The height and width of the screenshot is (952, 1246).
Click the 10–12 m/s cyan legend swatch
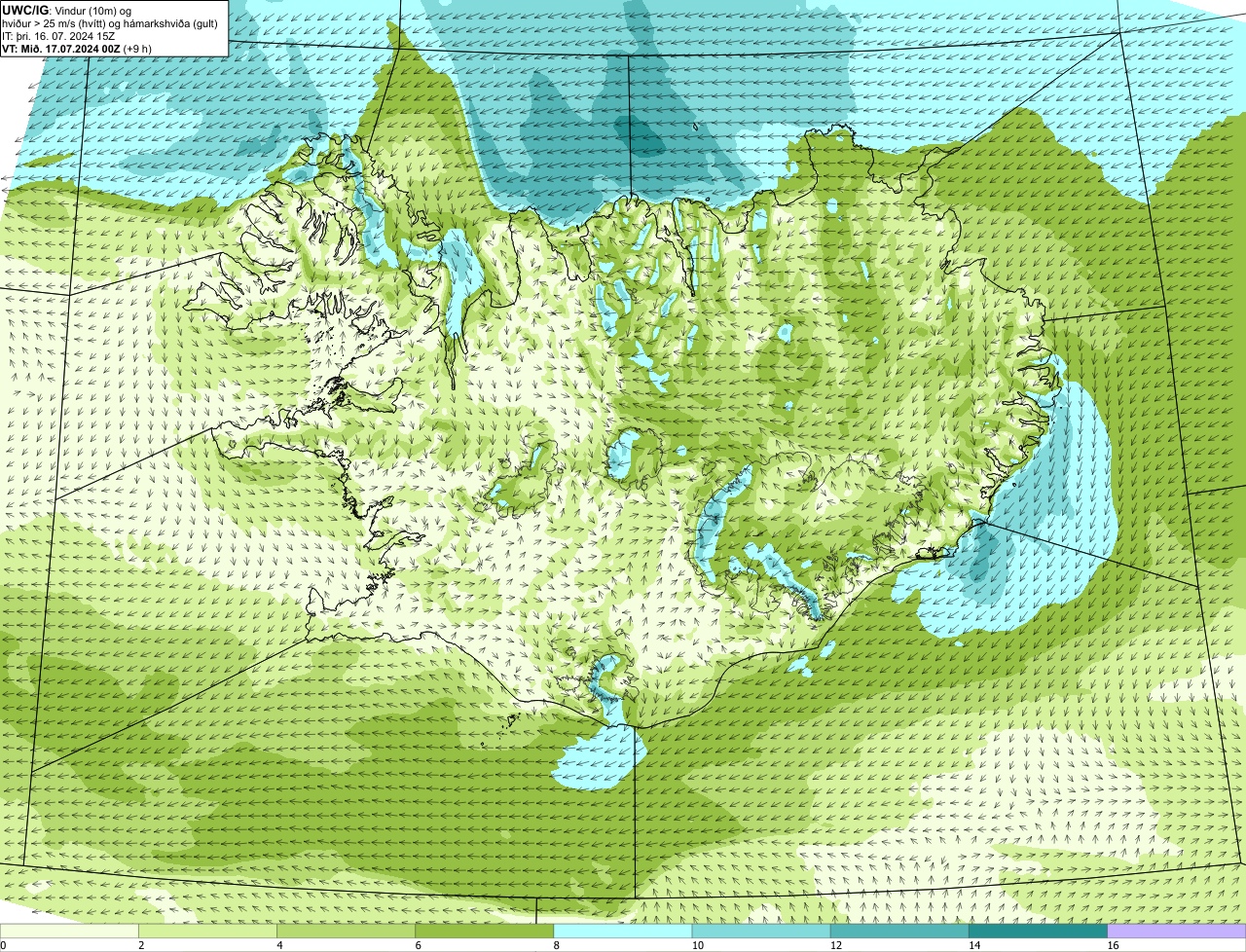point(761,932)
